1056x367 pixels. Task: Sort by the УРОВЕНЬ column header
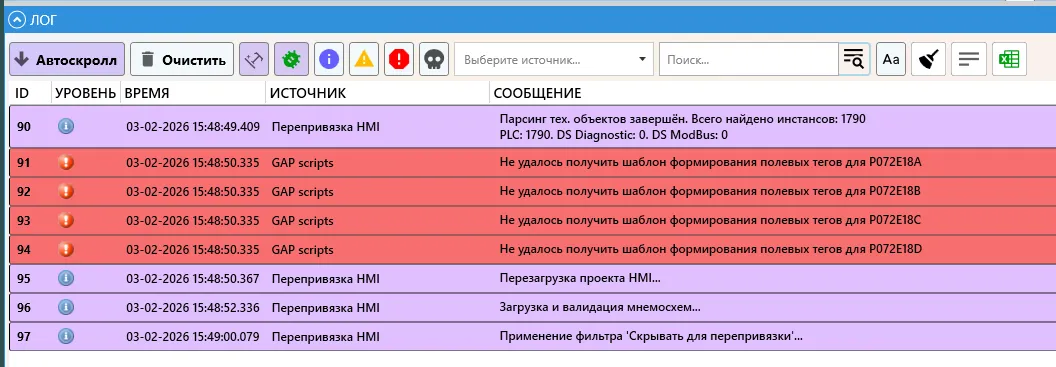[86, 93]
